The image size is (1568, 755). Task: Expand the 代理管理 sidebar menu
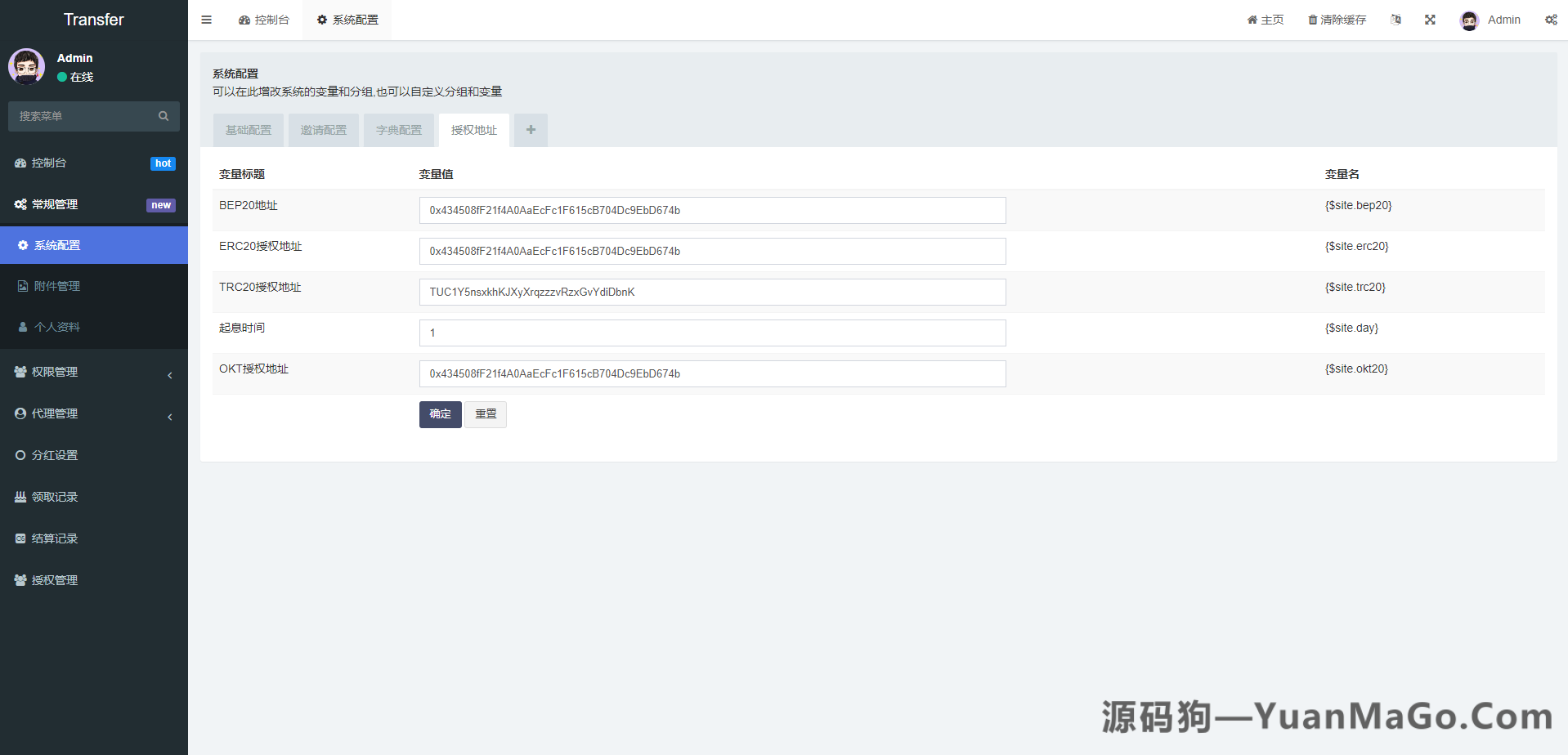93,413
